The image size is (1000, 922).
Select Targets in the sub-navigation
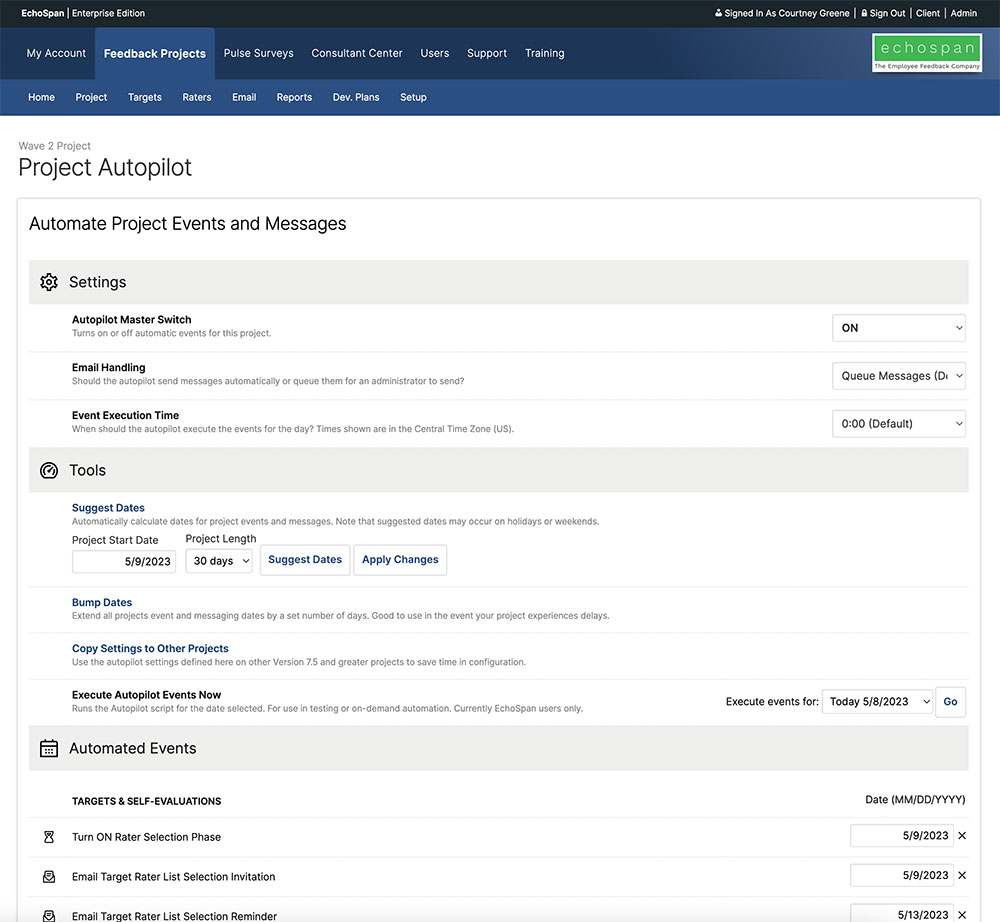145,98
